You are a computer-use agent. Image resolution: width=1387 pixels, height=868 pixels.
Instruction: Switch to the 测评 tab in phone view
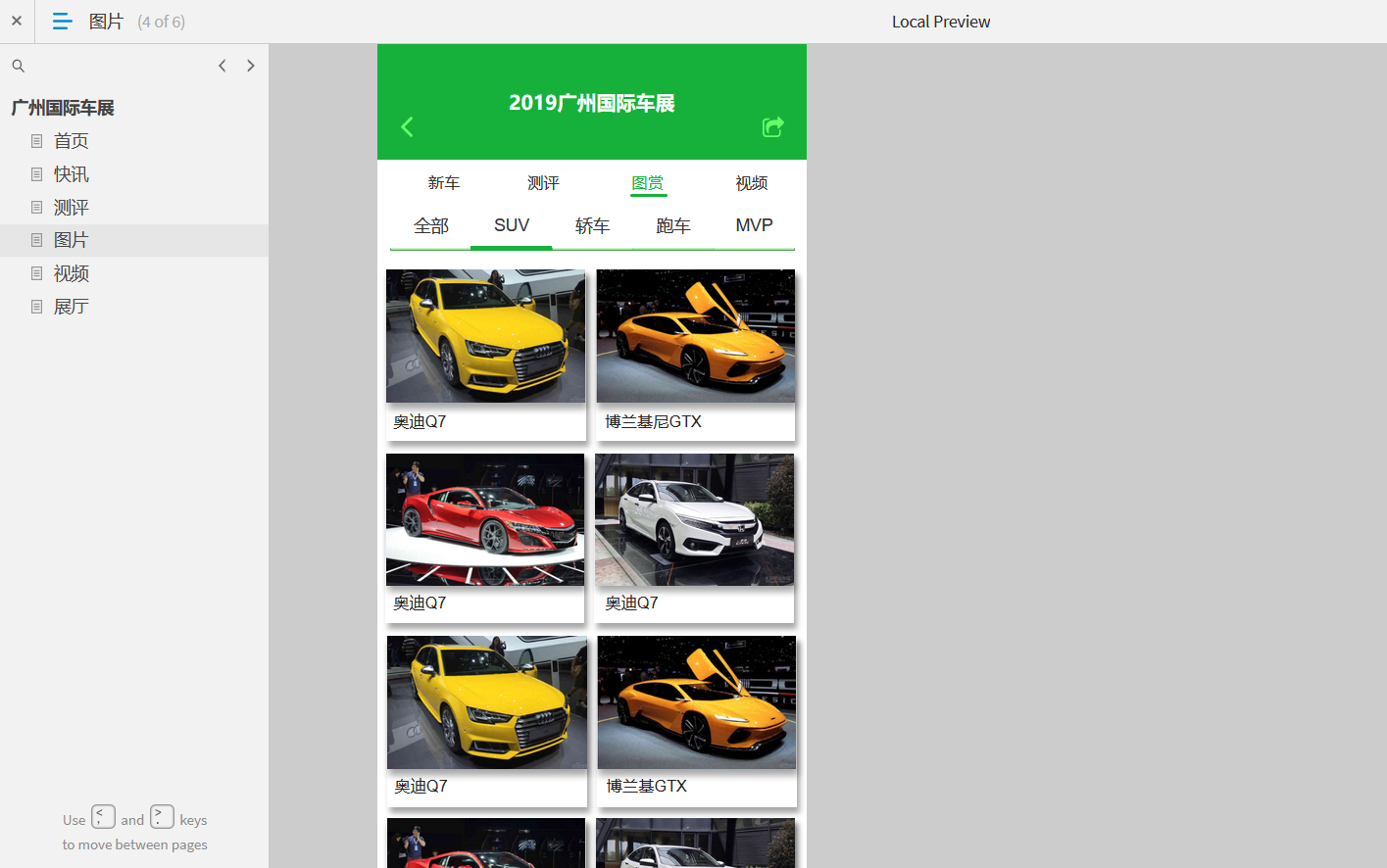(543, 183)
